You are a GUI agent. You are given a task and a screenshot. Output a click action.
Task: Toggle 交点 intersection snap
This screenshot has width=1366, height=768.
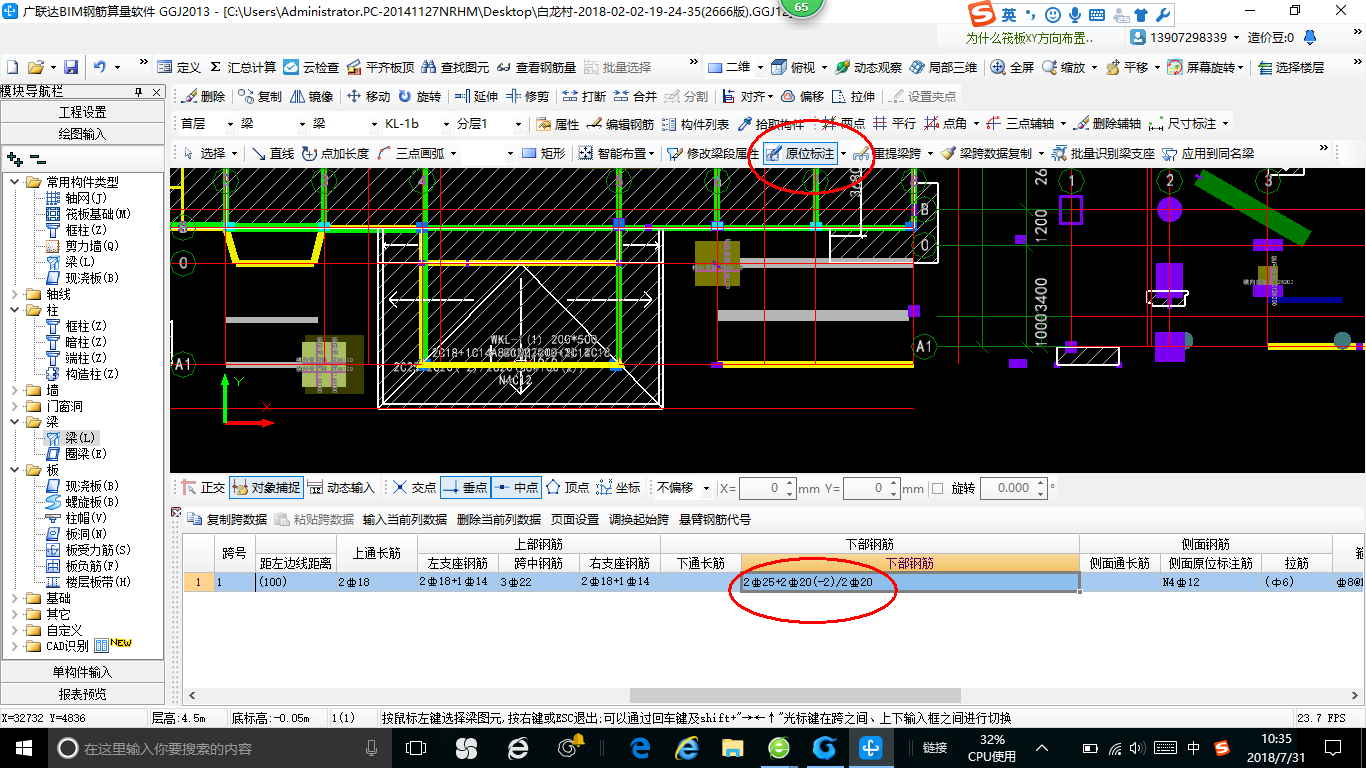(414, 488)
